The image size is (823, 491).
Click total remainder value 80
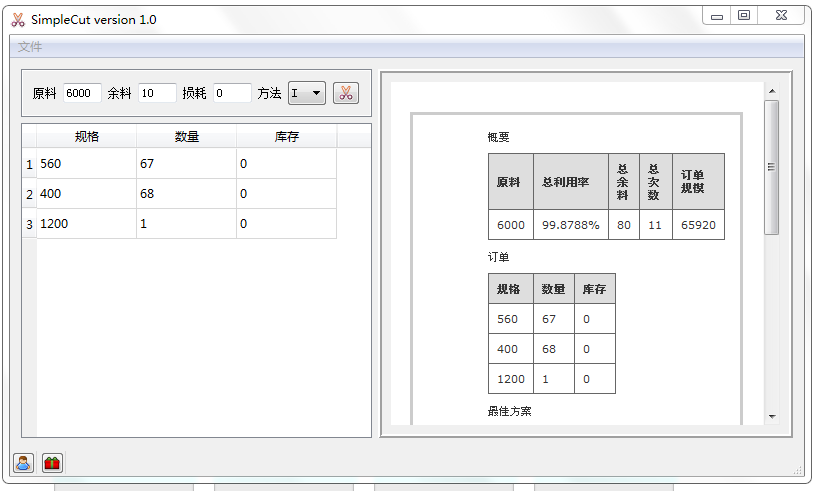[x=624, y=225]
